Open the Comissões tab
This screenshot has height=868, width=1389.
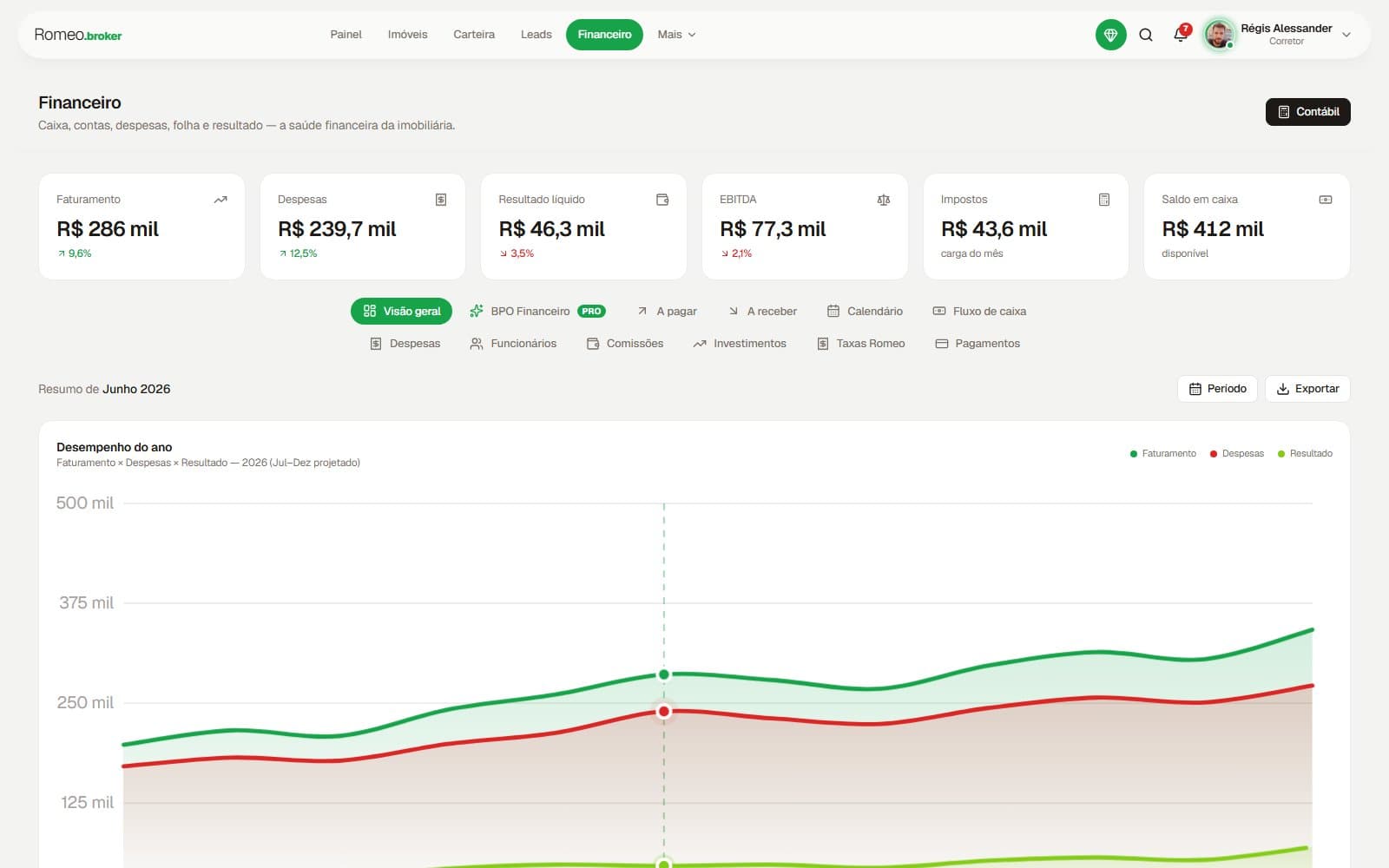coord(625,344)
